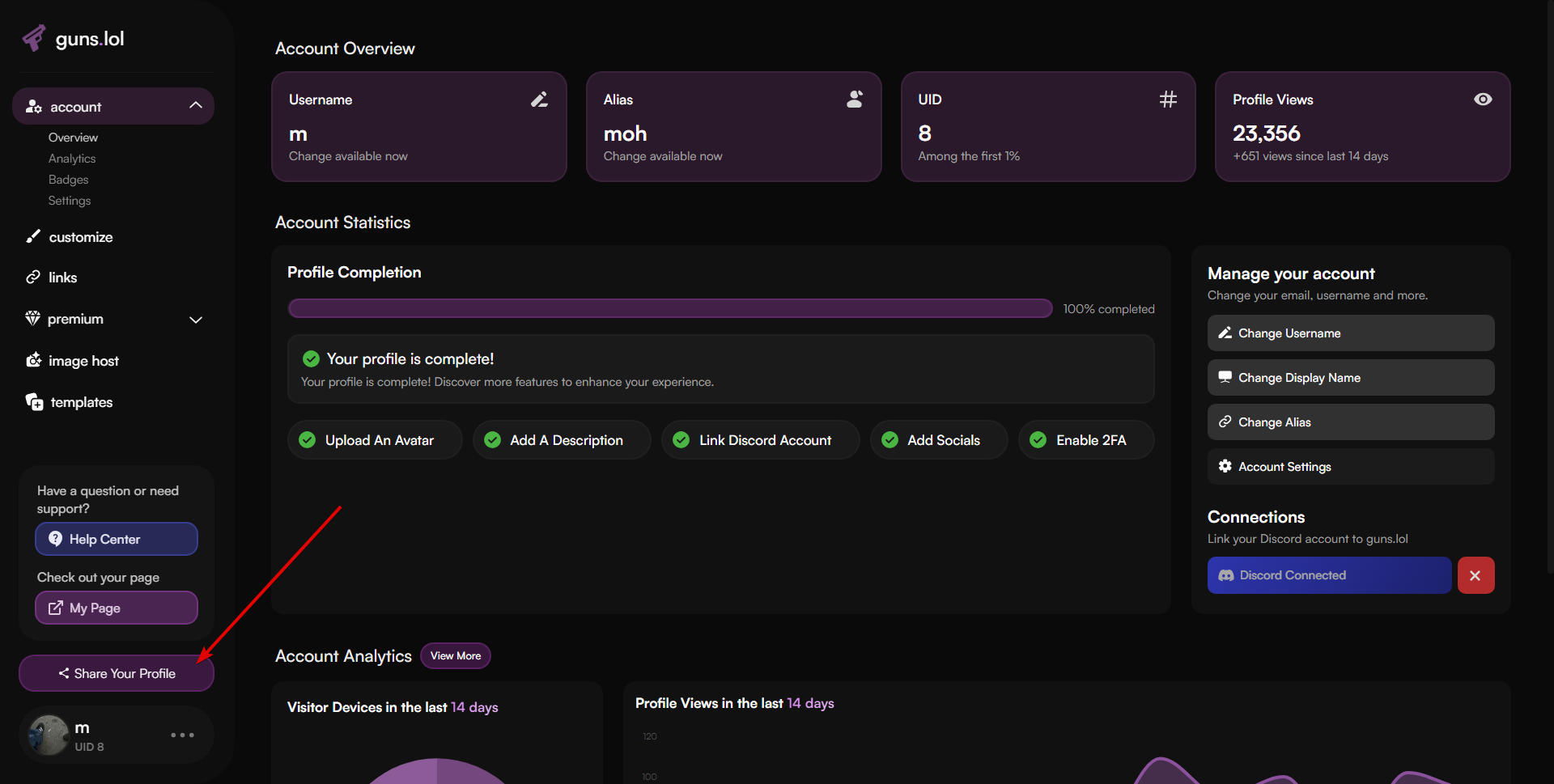Click the pencil edit icon on Username card

(539, 100)
